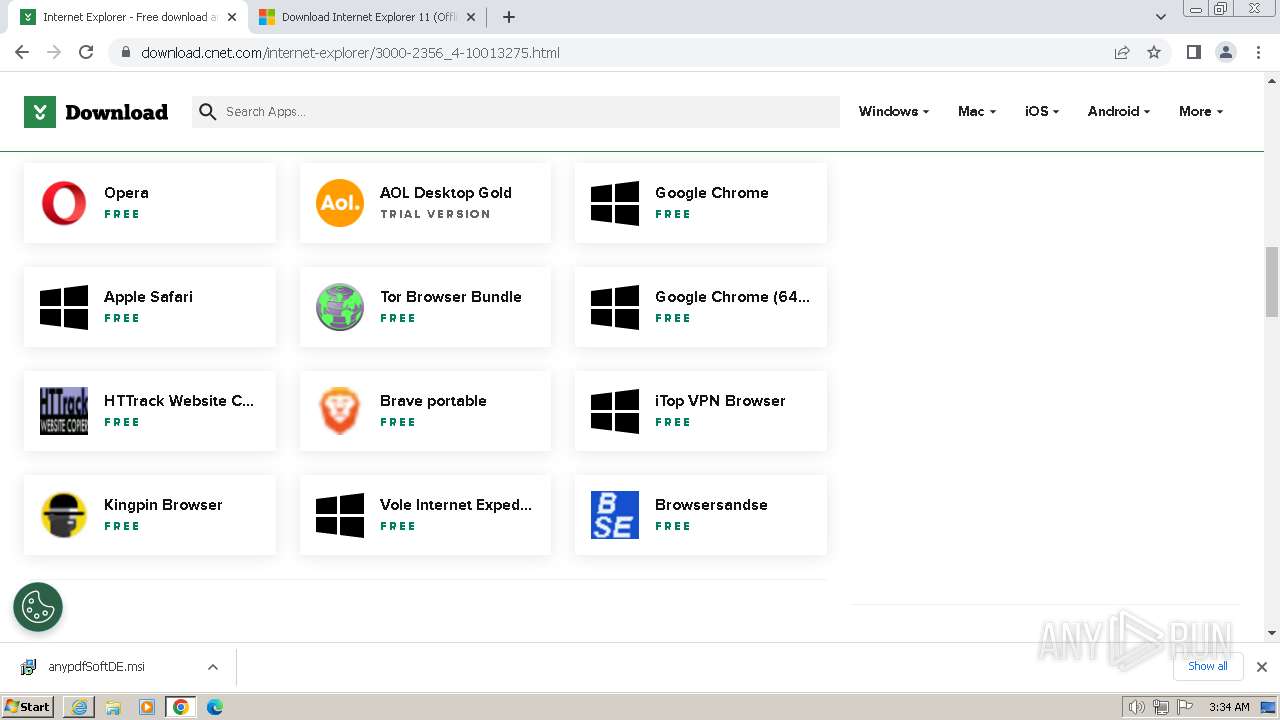Image resolution: width=1280 pixels, height=720 pixels.
Task: Expand the Windows dropdown menu
Action: 893,111
